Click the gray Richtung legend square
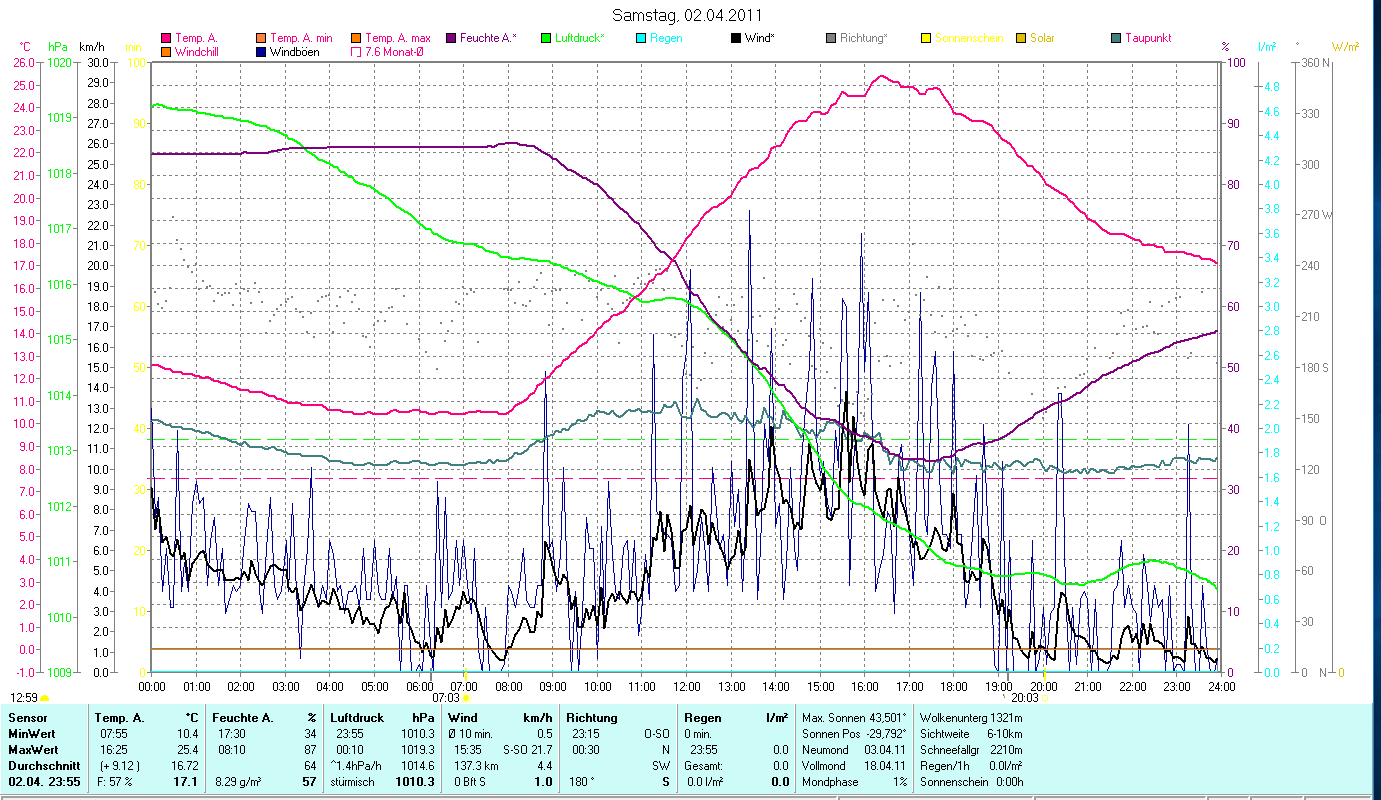Image resolution: width=1381 pixels, height=800 pixels. pos(831,38)
